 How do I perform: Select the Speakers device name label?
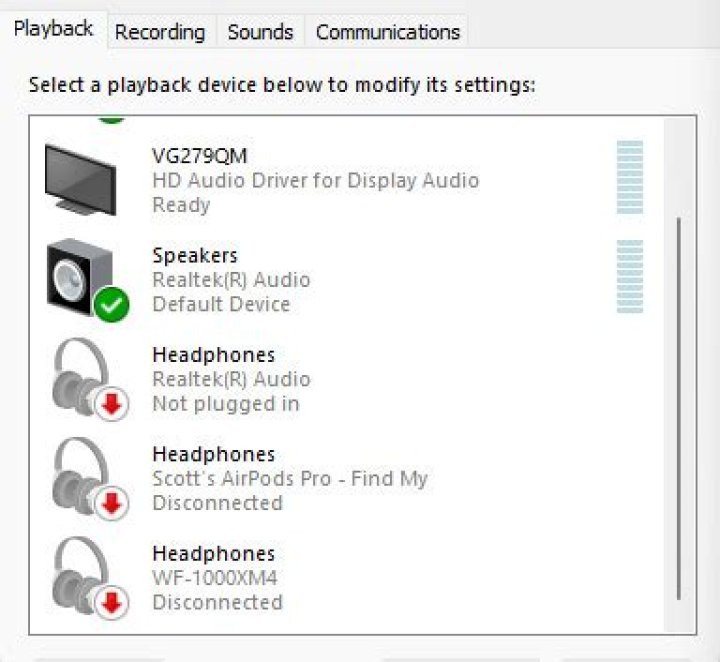tap(195, 256)
